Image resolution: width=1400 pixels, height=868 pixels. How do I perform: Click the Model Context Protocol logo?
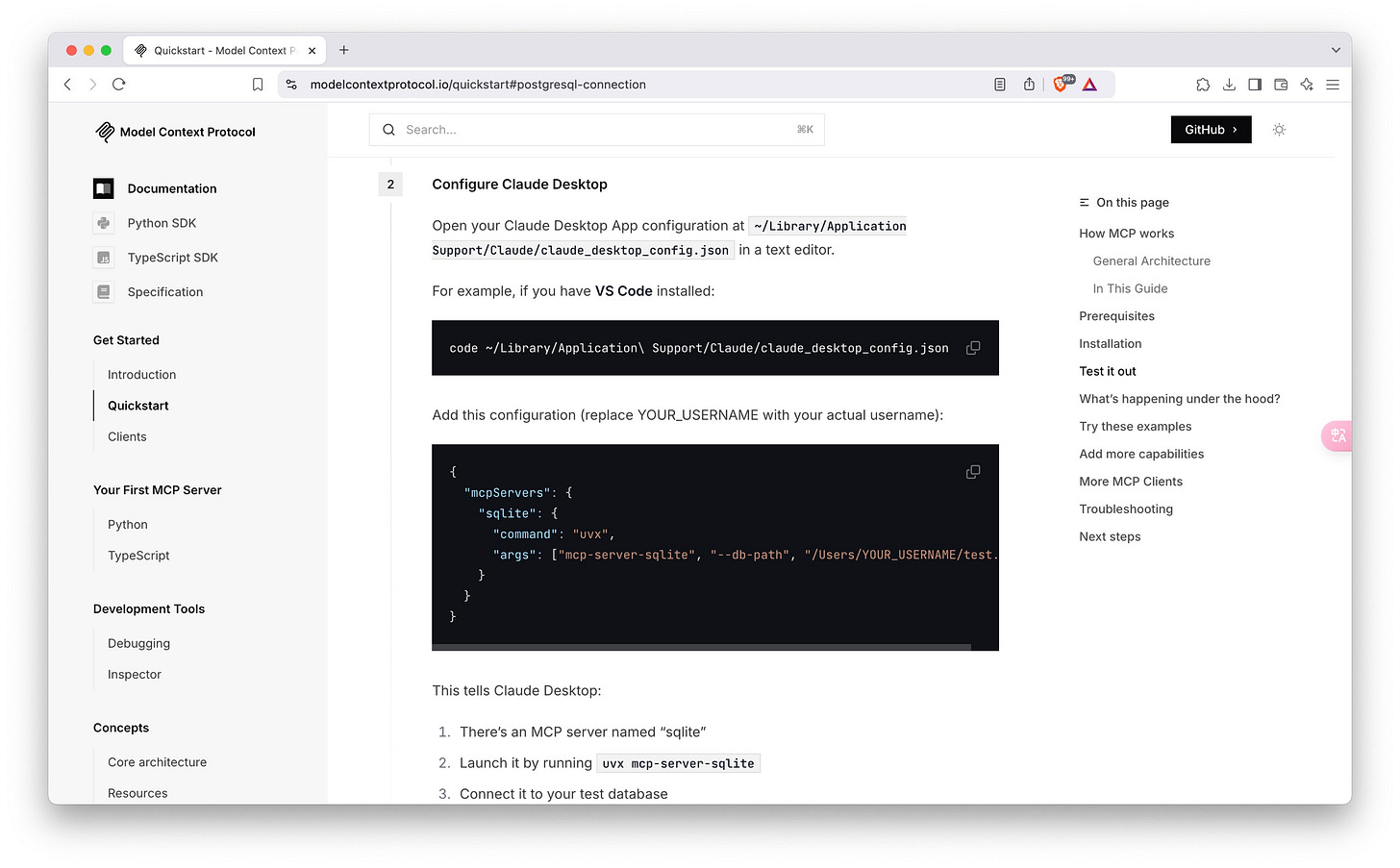pyautogui.click(x=175, y=132)
